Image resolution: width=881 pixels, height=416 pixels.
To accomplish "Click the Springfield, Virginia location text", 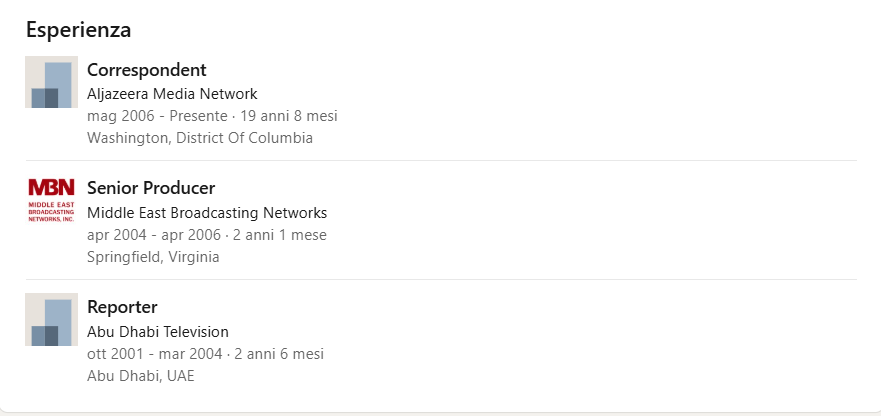I will tap(153, 257).
